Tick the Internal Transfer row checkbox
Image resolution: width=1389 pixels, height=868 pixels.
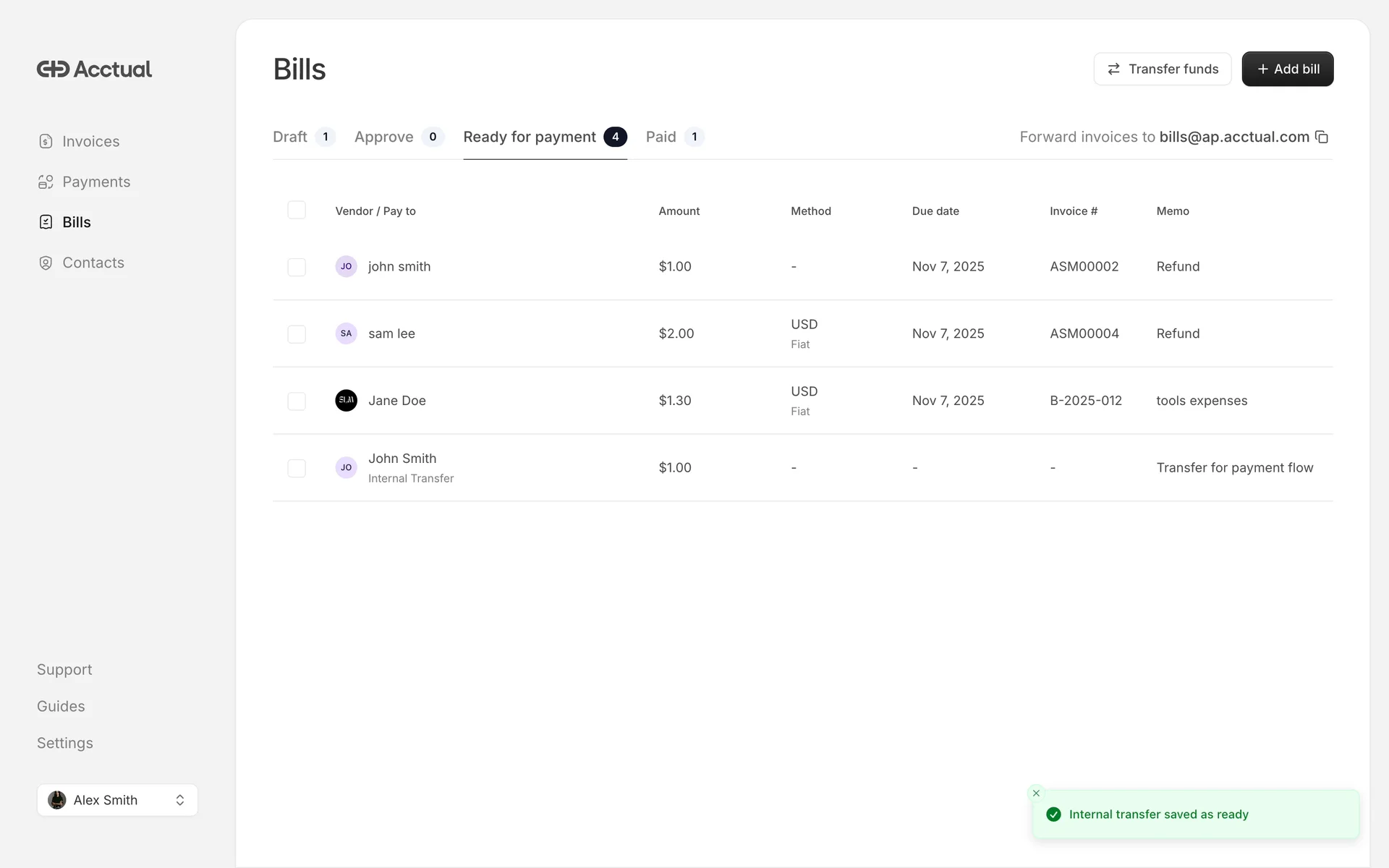coord(297,468)
